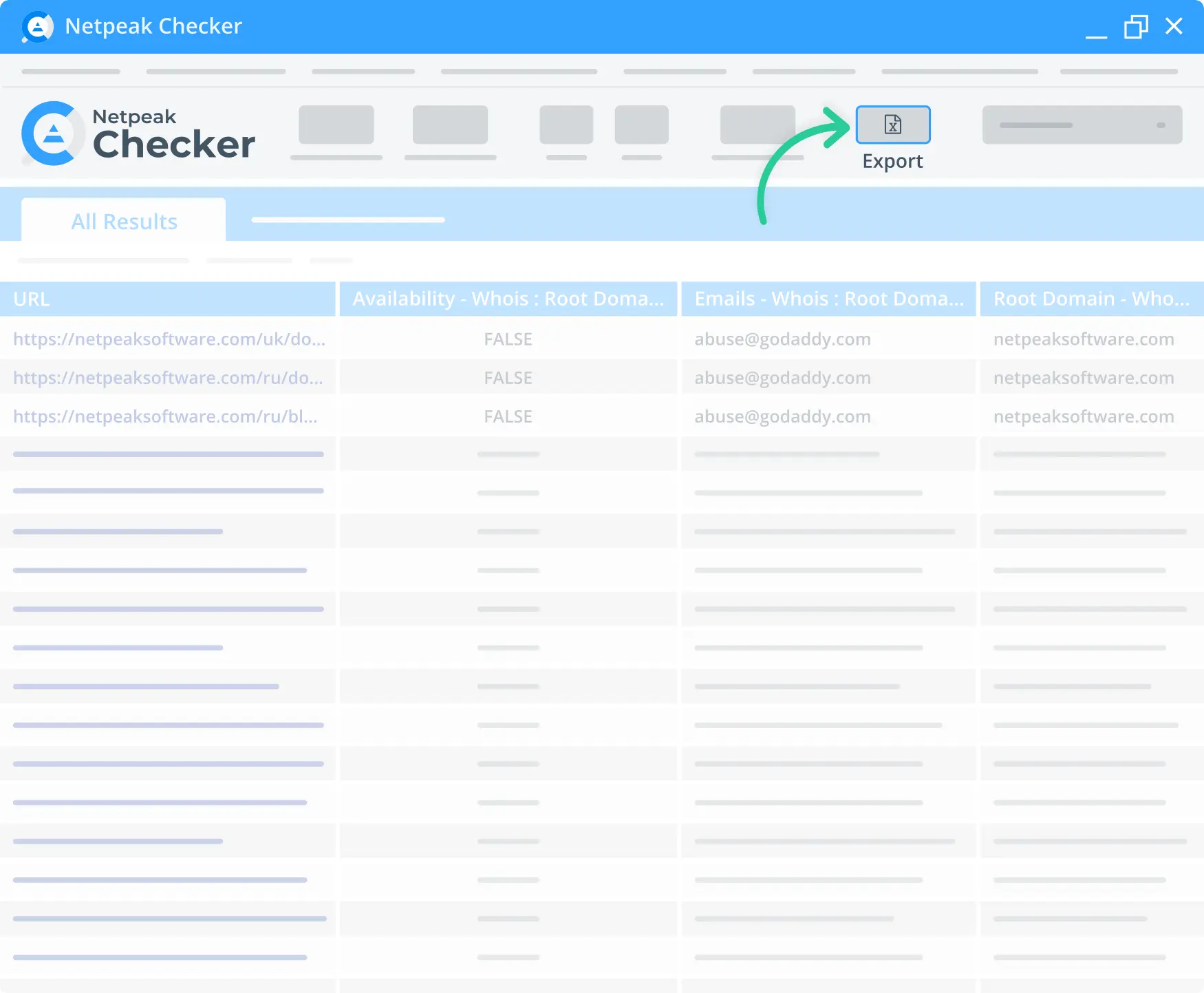Viewport: 1204px width, 993px height.
Task: Select FALSE cell in the ru/bl row
Action: tap(508, 416)
